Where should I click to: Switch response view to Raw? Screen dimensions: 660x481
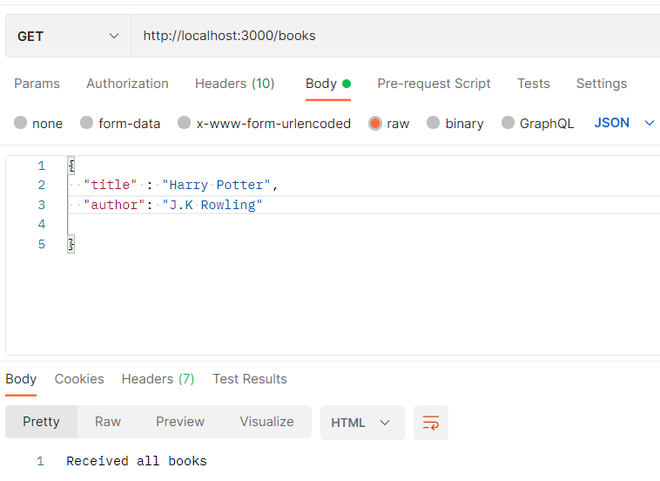(108, 422)
